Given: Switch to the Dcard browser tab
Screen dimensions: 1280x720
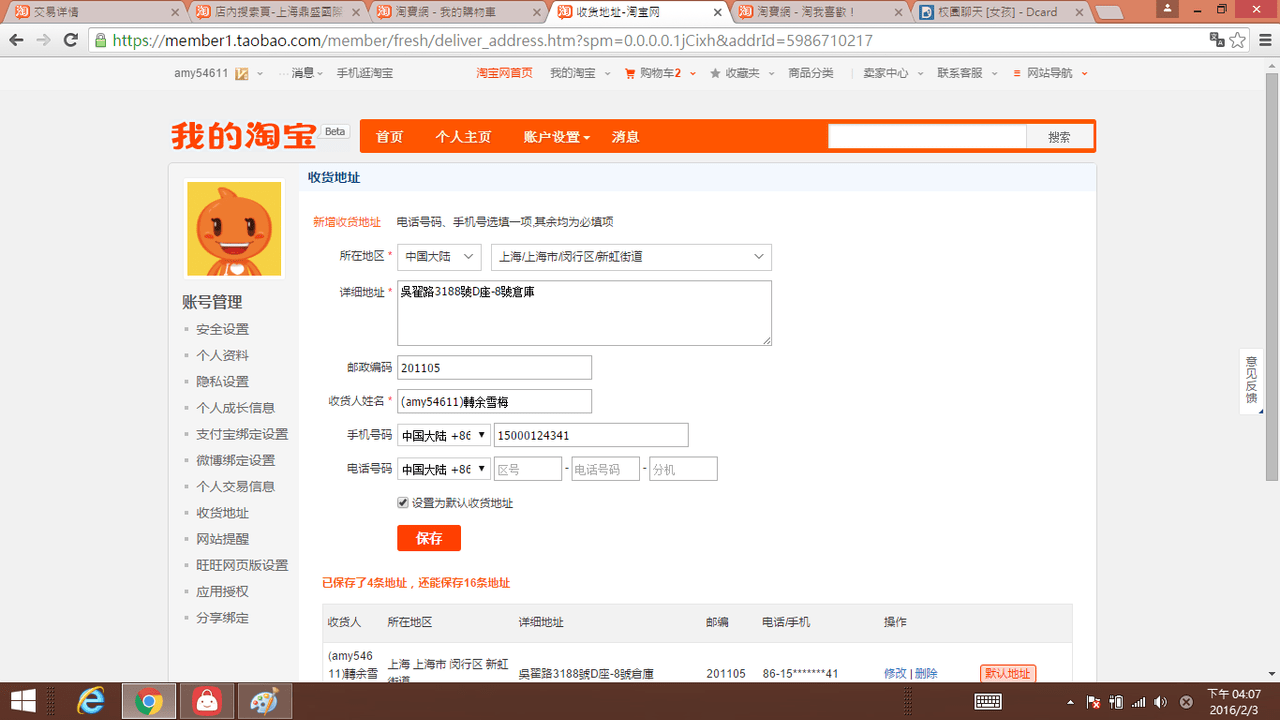Looking at the screenshot, I should [1003, 12].
